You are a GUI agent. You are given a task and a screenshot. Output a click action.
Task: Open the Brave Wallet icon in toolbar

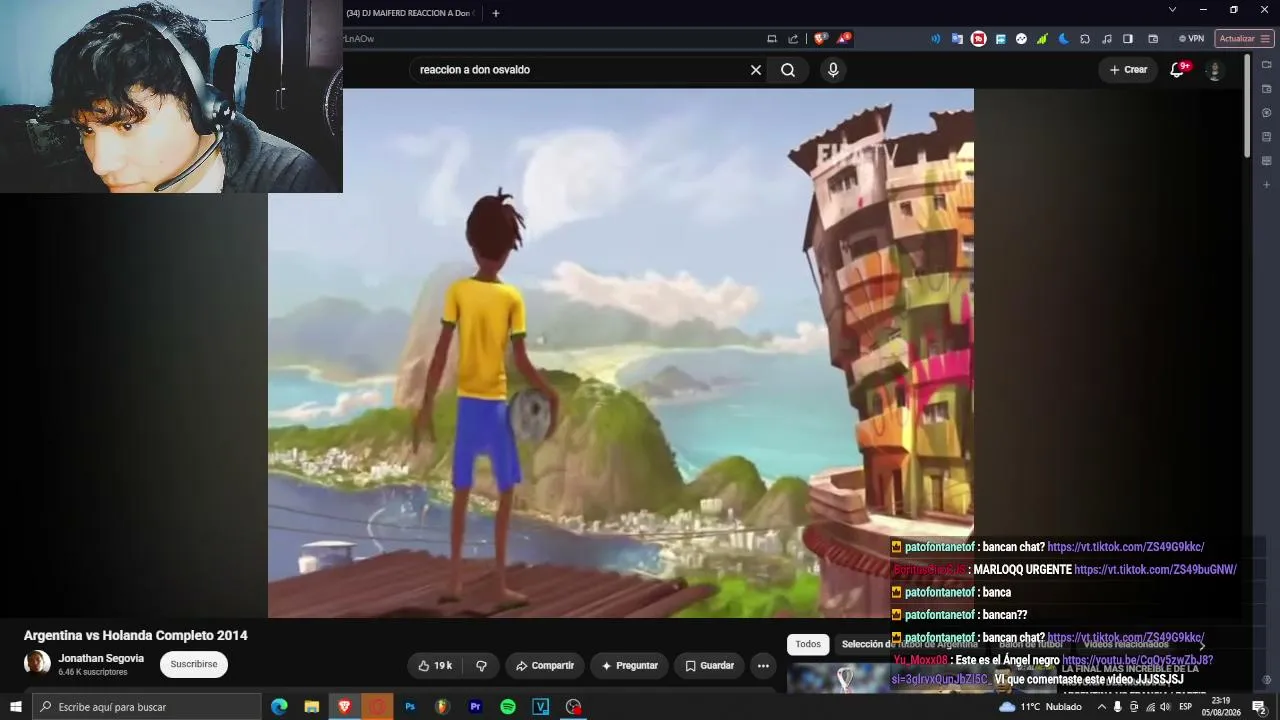(x=1153, y=39)
